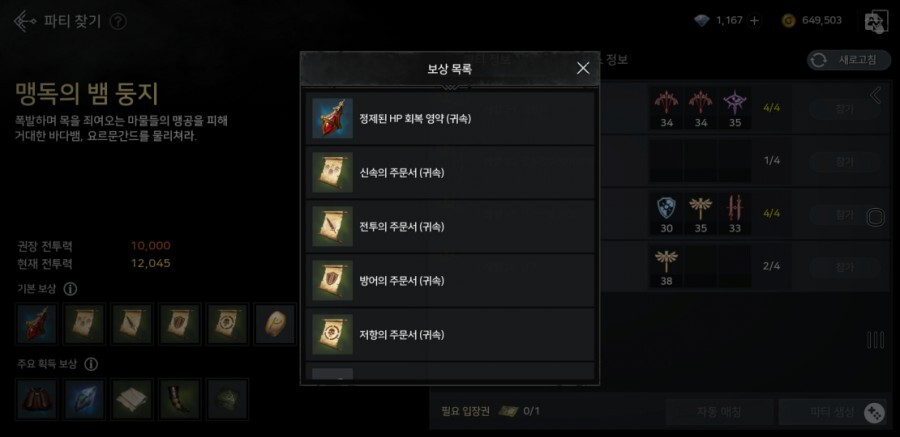The height and width of the screenshot is (437, 900).
Task: Click the back arrow beside 파티 찾기
Action: pyautogui.click(x=25, y=21)
